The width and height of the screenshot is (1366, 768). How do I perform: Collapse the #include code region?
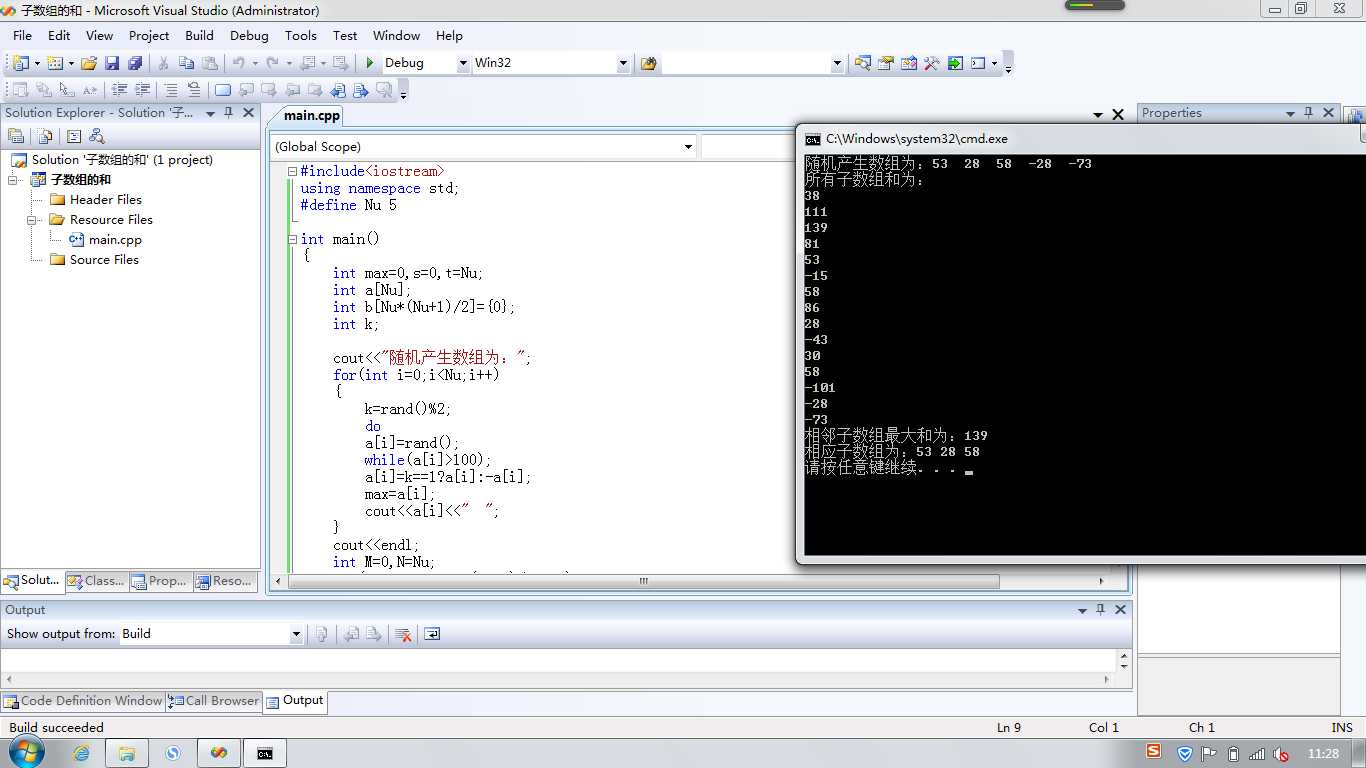[x=293, y=172]
